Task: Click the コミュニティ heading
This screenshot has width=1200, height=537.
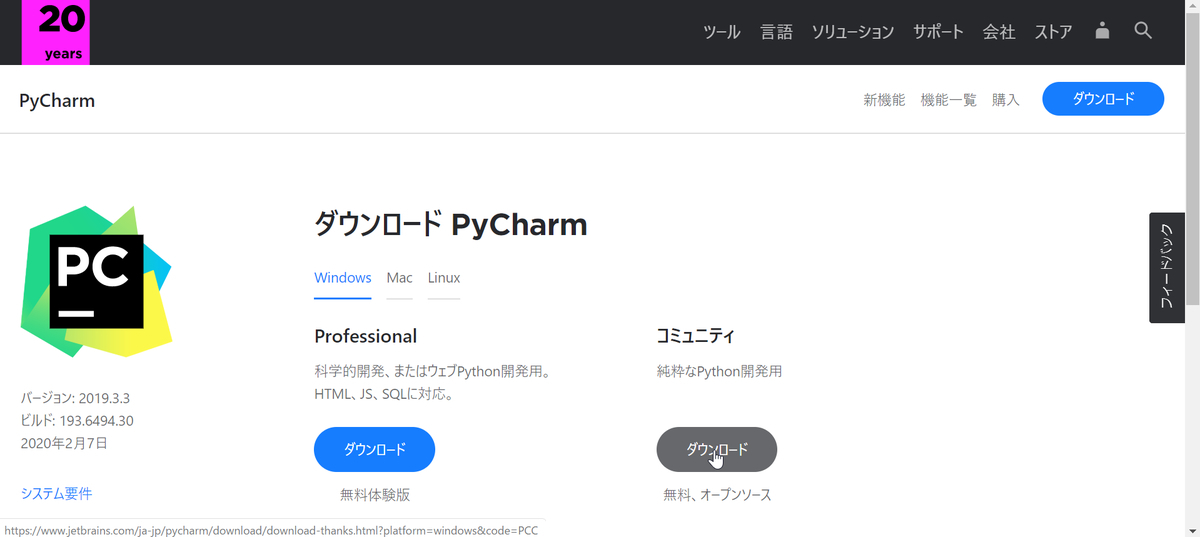Action: 696,336
